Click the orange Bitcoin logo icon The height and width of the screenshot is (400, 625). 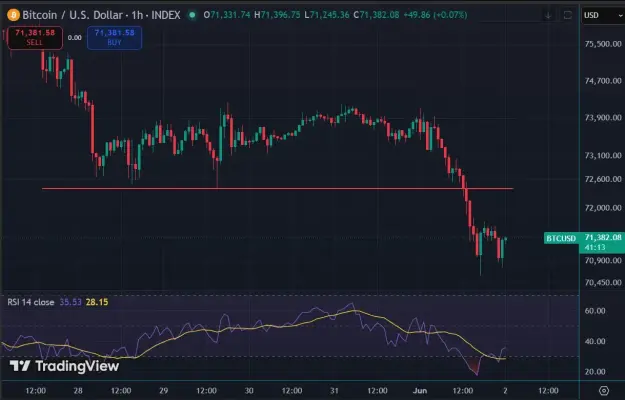[13, 16]
